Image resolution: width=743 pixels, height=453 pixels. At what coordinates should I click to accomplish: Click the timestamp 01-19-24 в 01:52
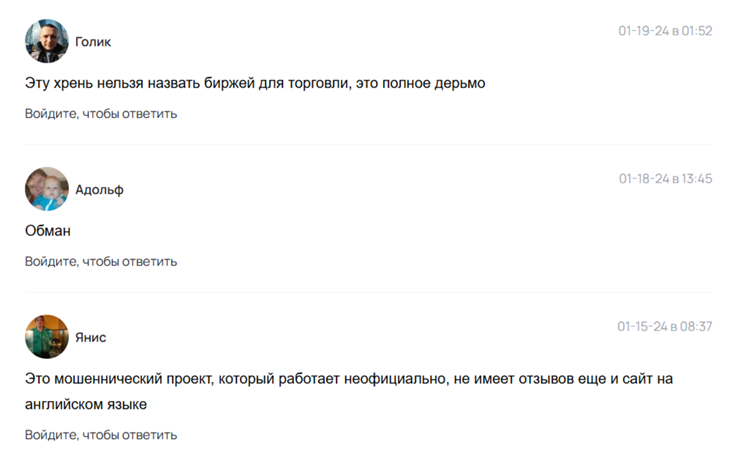tap(665, 31)
